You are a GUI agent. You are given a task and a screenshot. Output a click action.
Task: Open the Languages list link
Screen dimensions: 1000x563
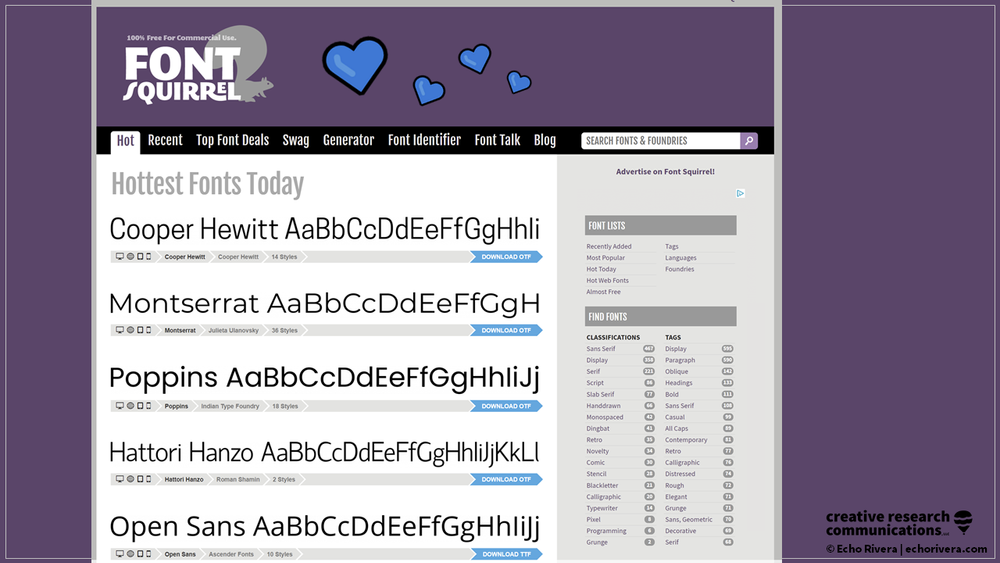(680, 258)
